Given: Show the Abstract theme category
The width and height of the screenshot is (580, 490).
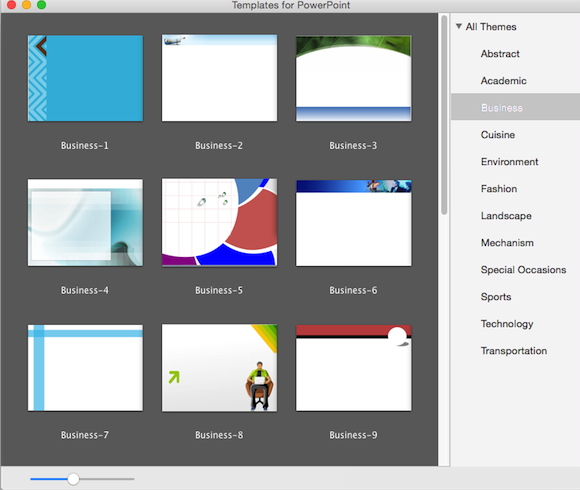Looking at the screenshot, I should [x=500, y=54].
